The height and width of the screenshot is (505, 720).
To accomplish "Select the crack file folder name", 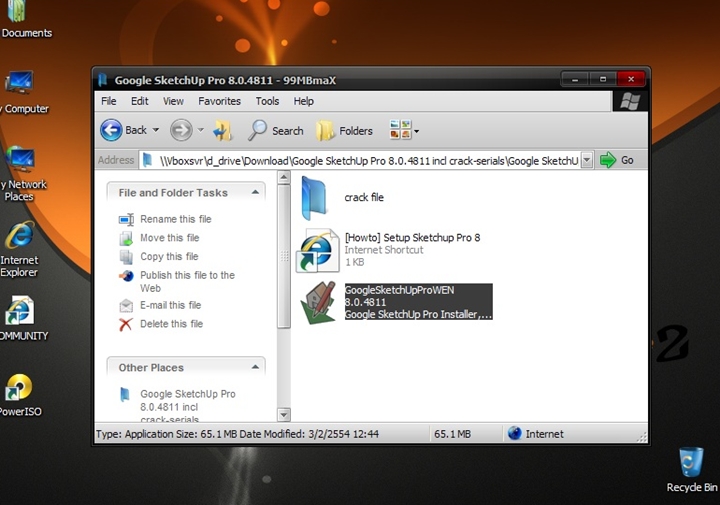I will 364,198.
